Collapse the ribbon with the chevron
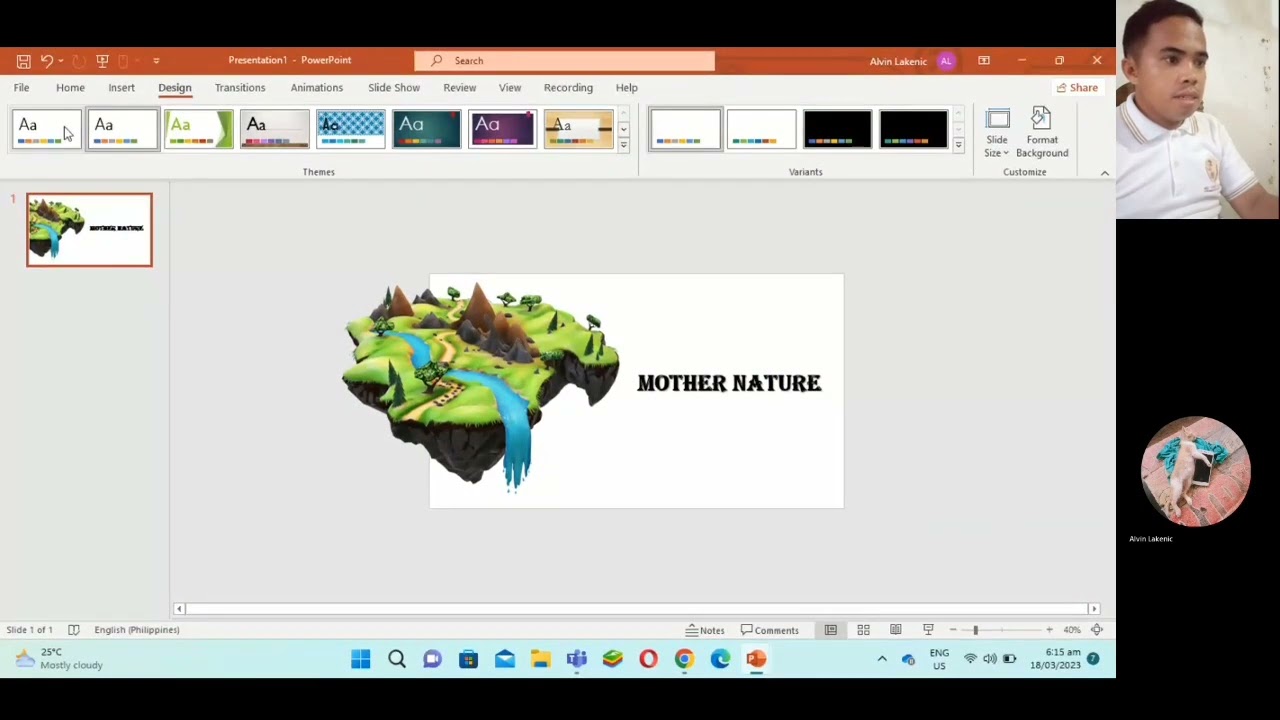The image size is (1280, 720). (x=1105, y=173)
